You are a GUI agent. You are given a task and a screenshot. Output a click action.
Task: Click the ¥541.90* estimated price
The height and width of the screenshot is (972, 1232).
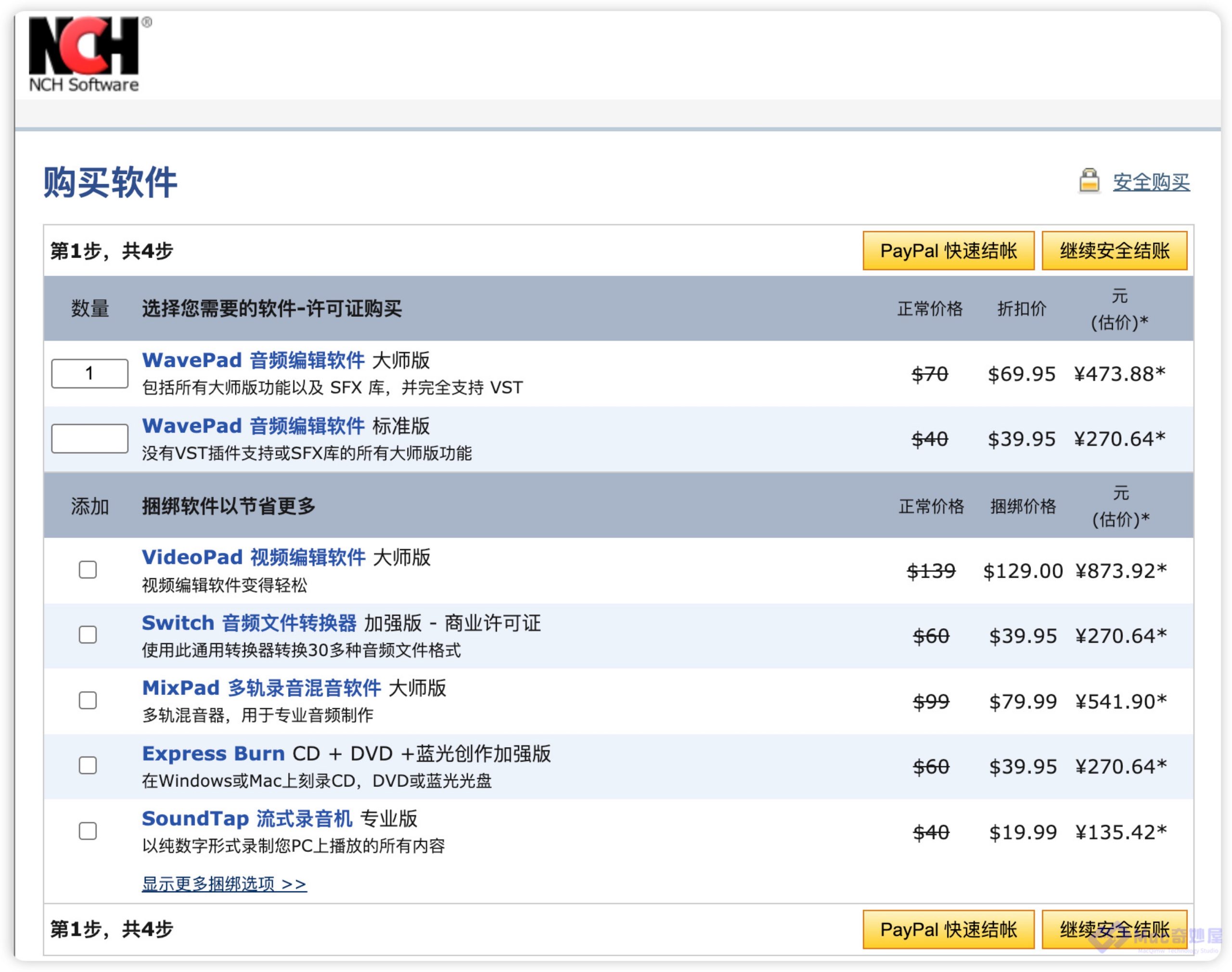coord(1121,702)
